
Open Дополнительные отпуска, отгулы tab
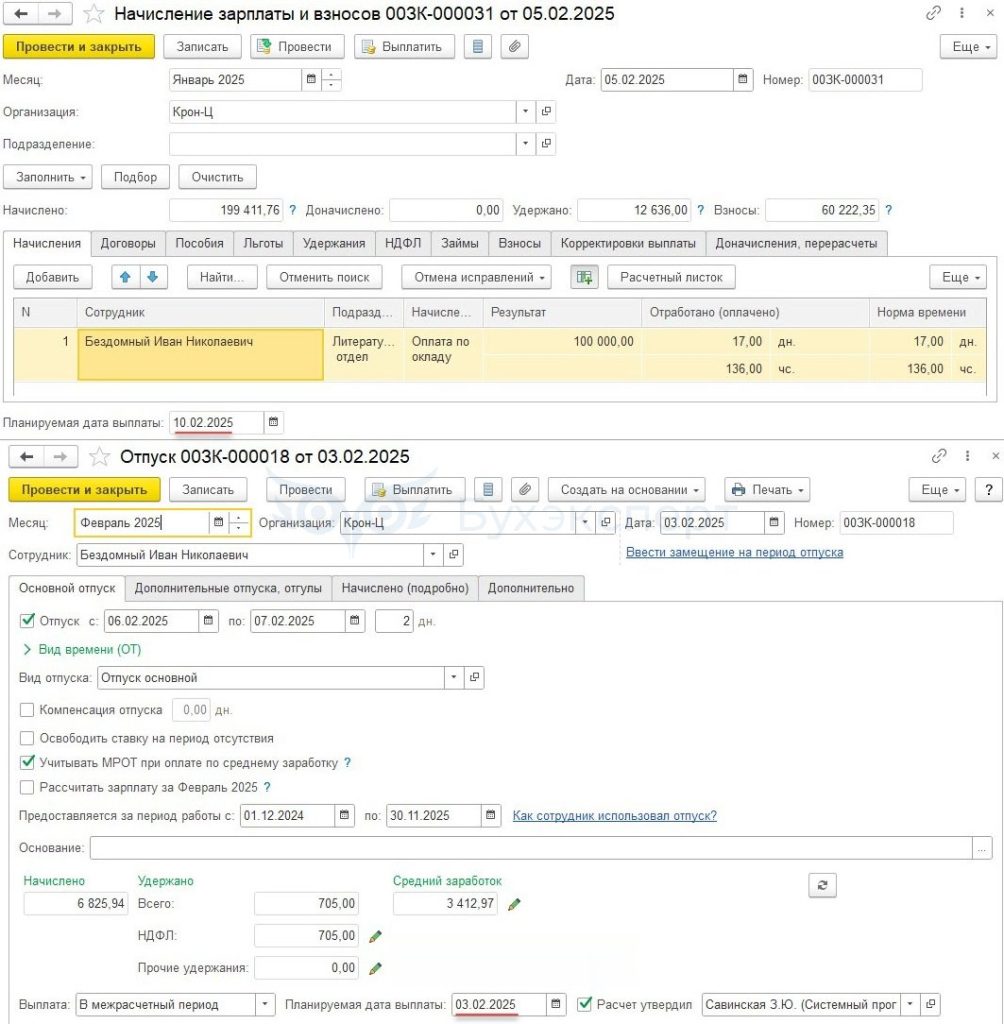228,588
